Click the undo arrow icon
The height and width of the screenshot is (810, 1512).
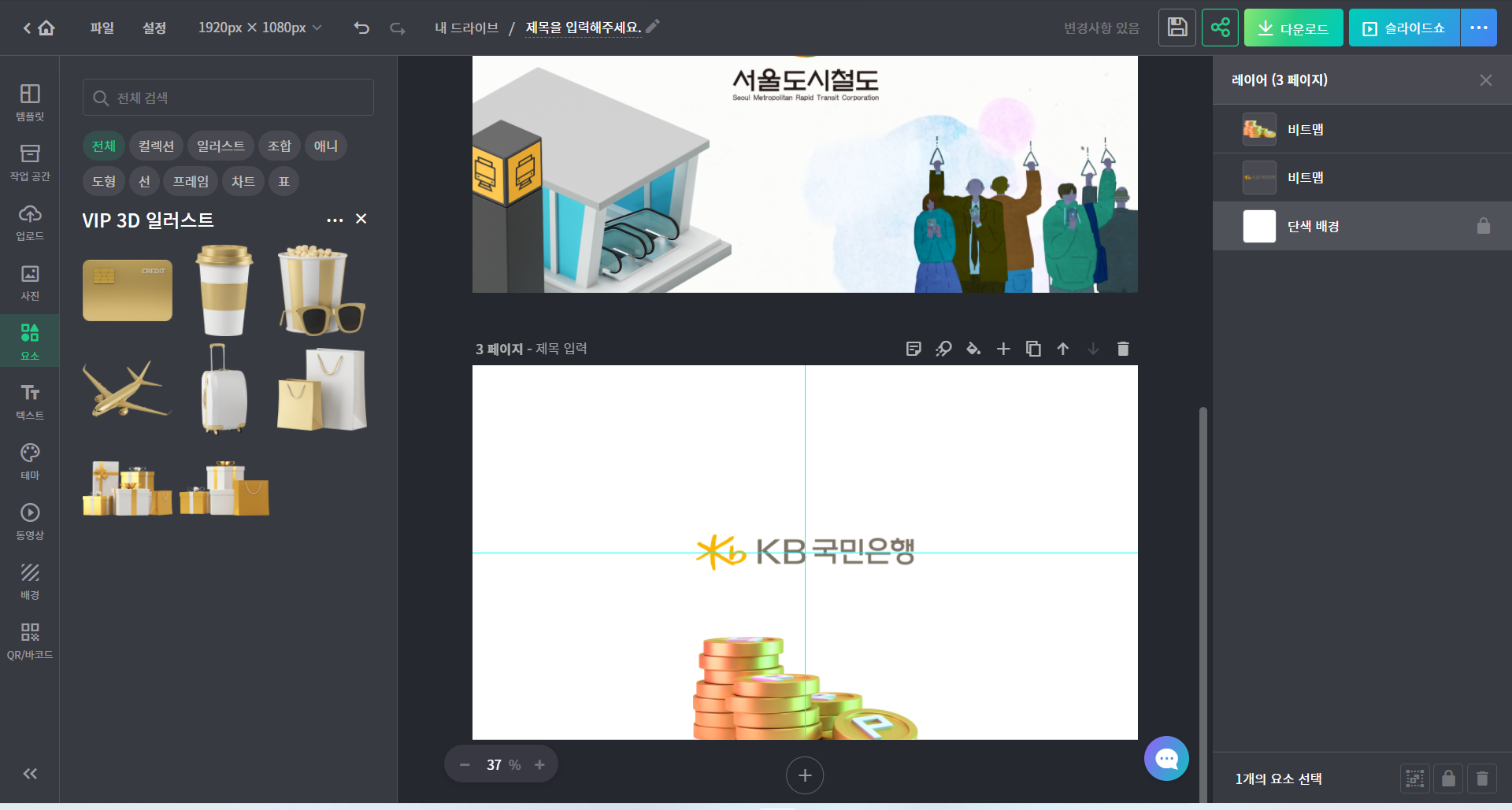point(361,28)
